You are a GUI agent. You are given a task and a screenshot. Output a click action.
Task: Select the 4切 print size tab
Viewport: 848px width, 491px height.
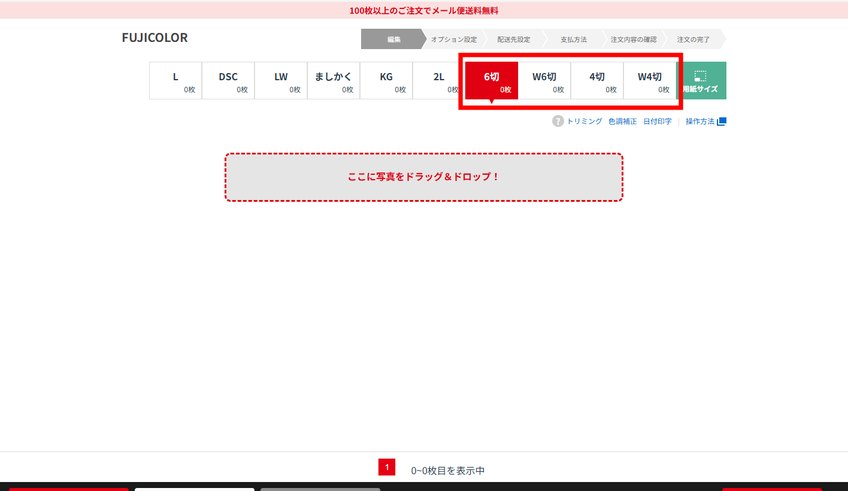point(597,81)
